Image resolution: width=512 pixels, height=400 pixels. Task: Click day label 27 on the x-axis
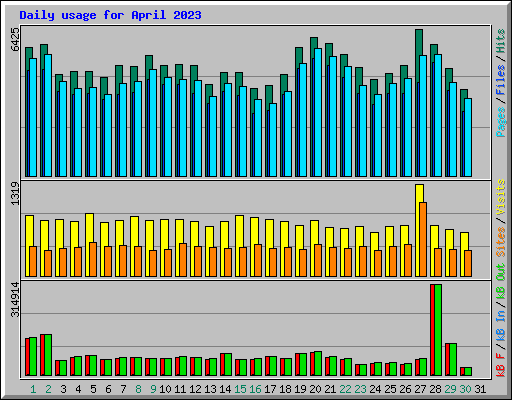coord(420,389)
